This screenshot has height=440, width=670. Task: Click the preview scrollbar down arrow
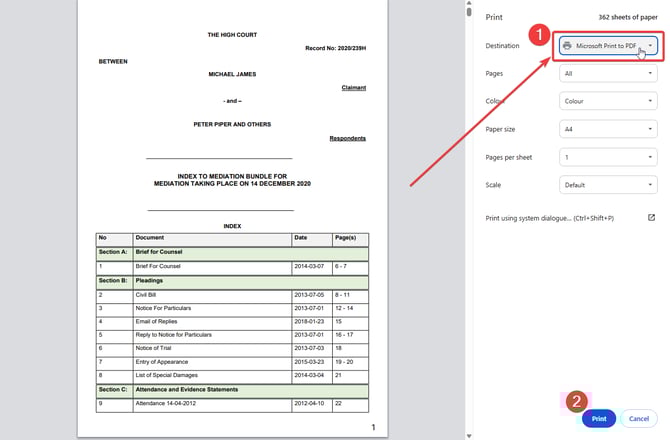click(x=470, y=434)
